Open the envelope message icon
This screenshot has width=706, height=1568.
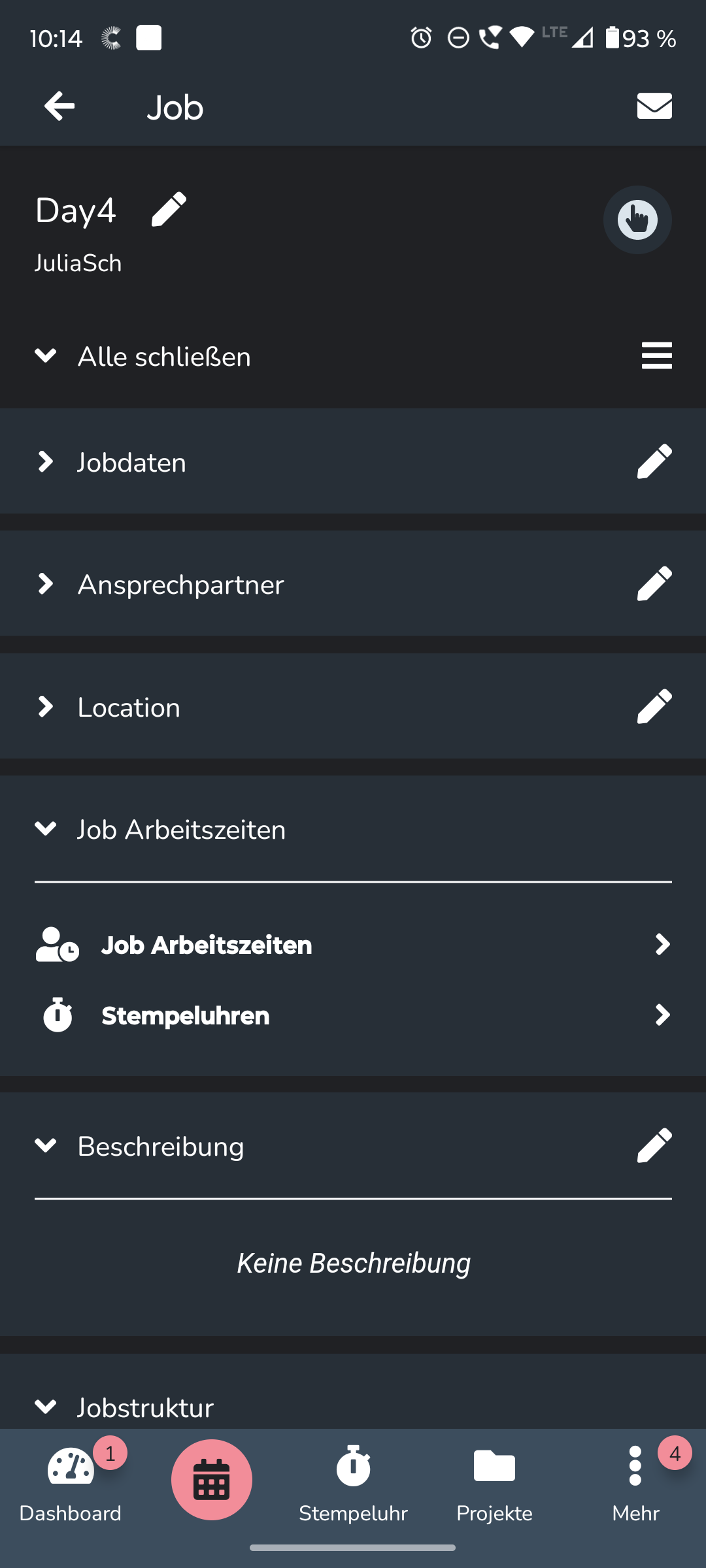654,106
